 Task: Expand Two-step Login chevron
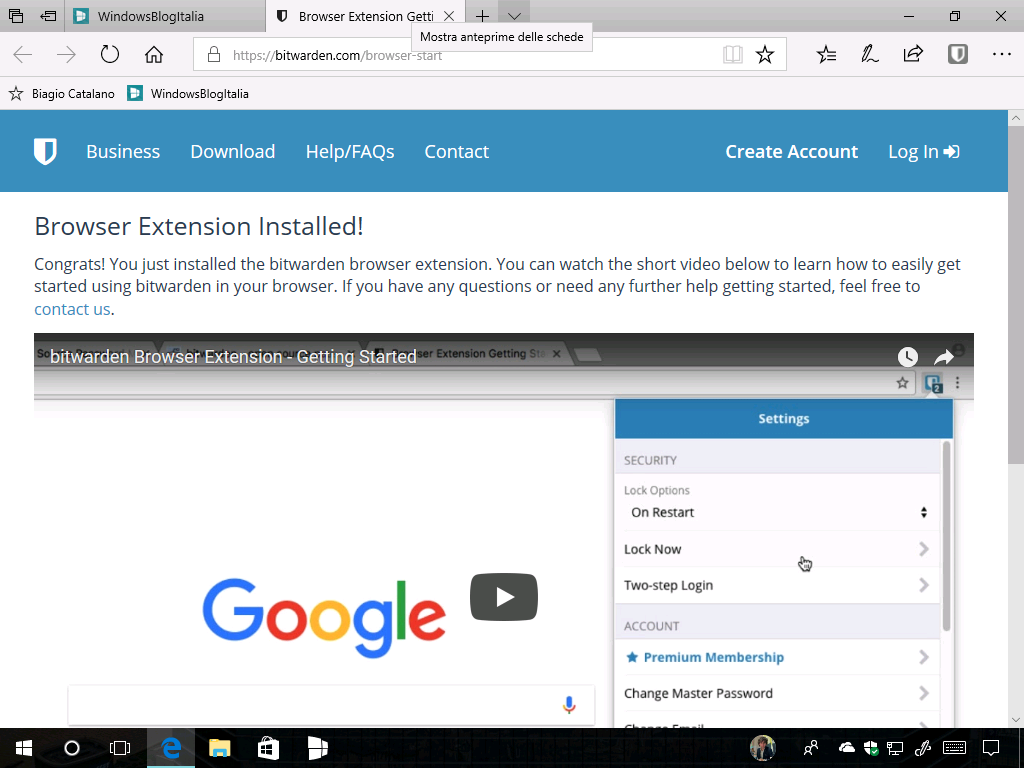[923, 585]
